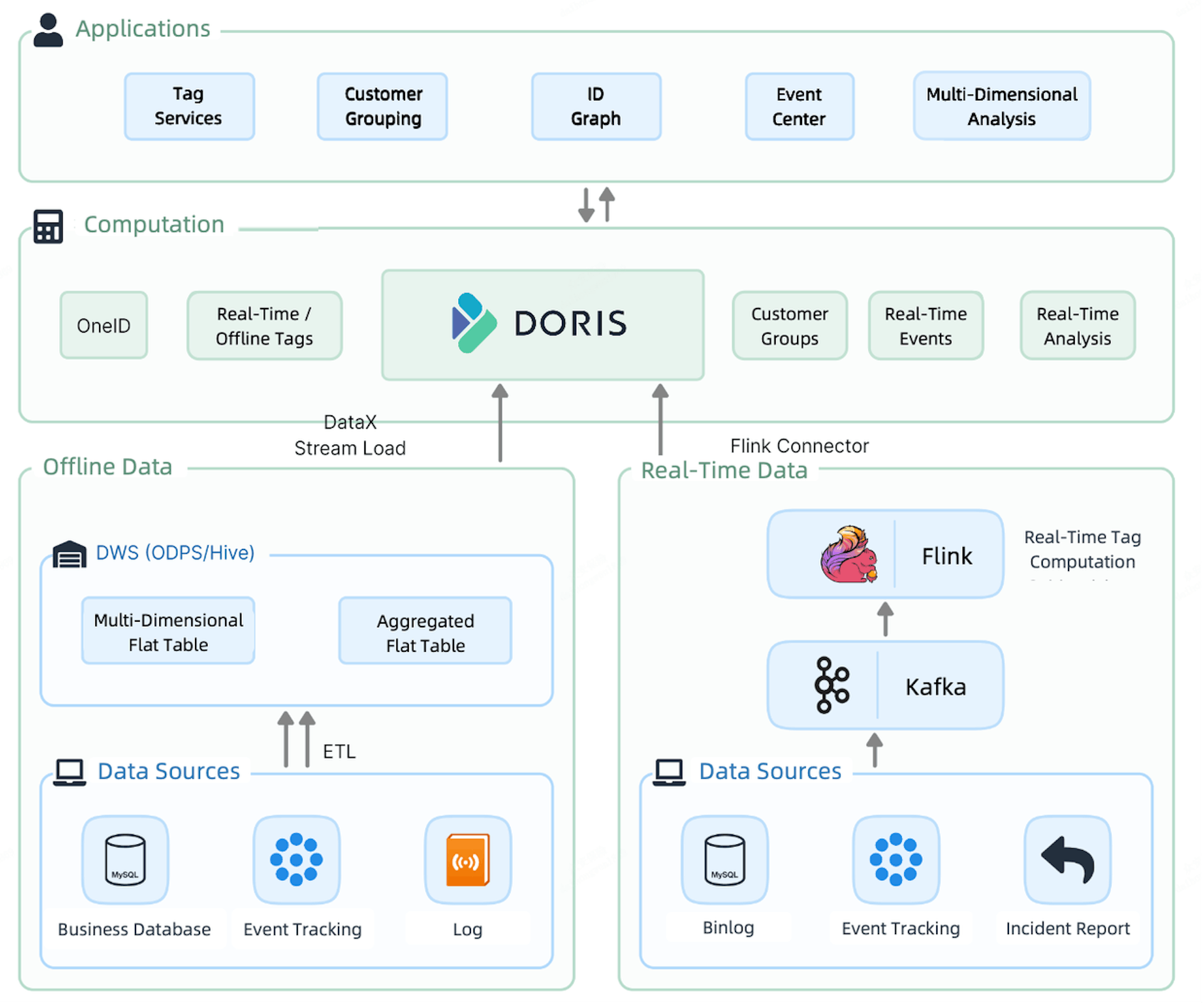Click the ETL label near the upward arrows
Screen dimensions: 1204x1005
pos(338,751)
